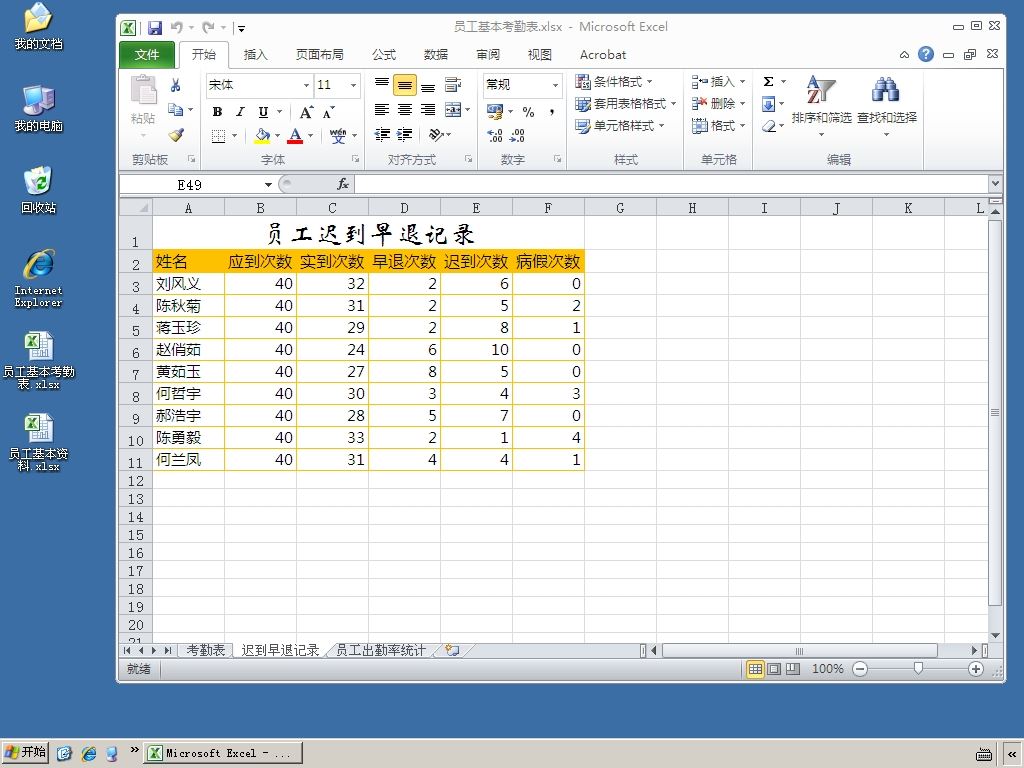This screenshot has height=768, width=1024.
Task: Click the Clear eraser icon
Action: (769, 126)
